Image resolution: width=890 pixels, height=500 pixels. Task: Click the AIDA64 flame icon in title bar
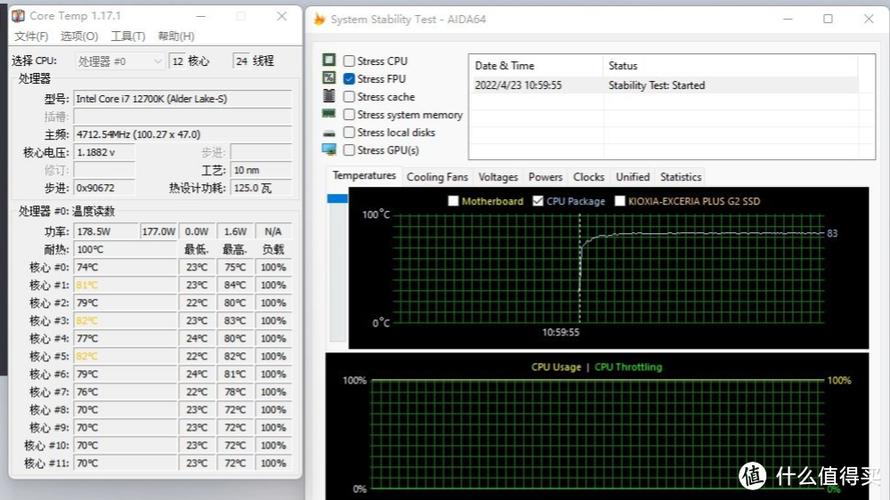click(319, 19)
